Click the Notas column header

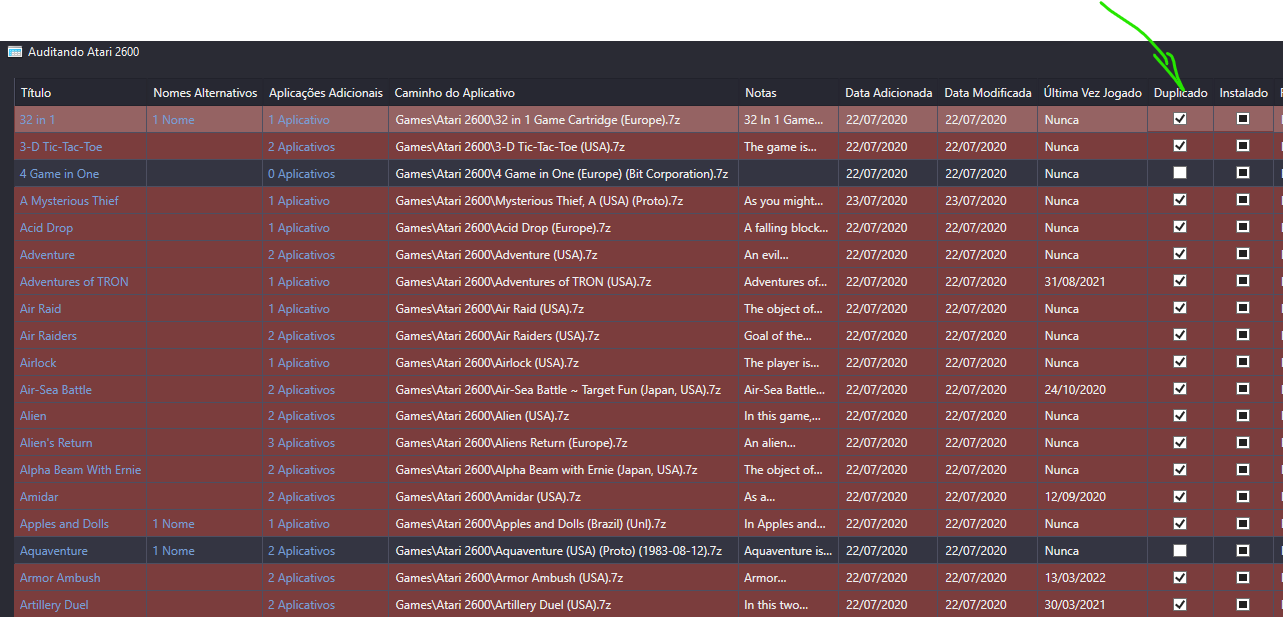[x=761, y=93]
